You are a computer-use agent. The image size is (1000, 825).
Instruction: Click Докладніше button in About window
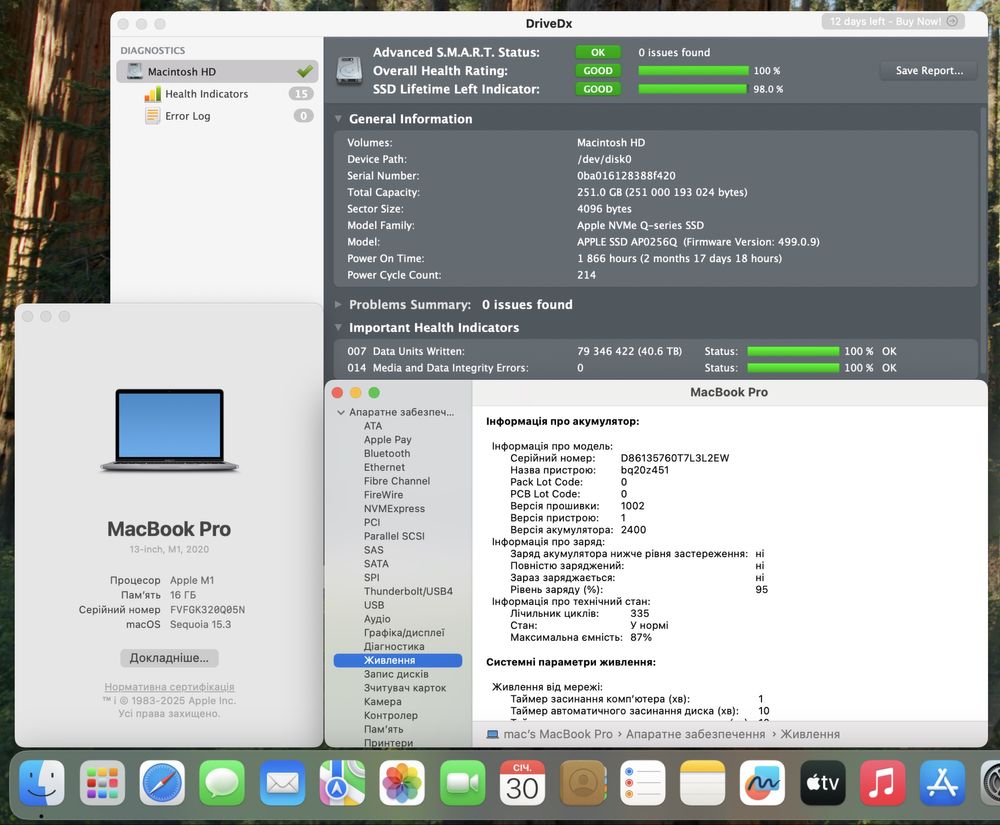(169, 658)
